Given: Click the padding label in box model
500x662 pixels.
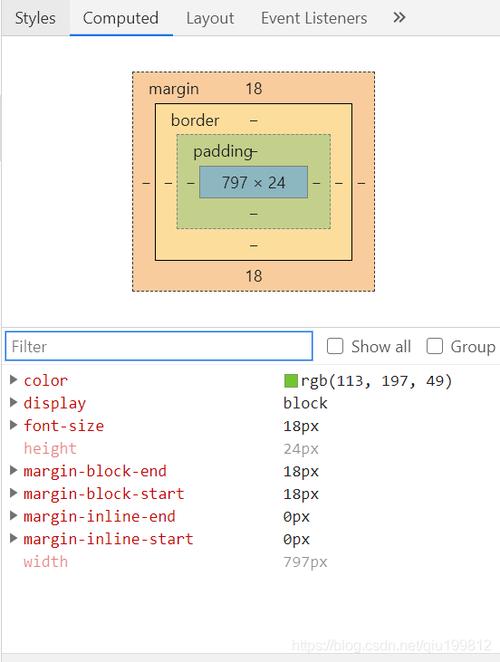Looking at the screenshot, I should point(223,152).
